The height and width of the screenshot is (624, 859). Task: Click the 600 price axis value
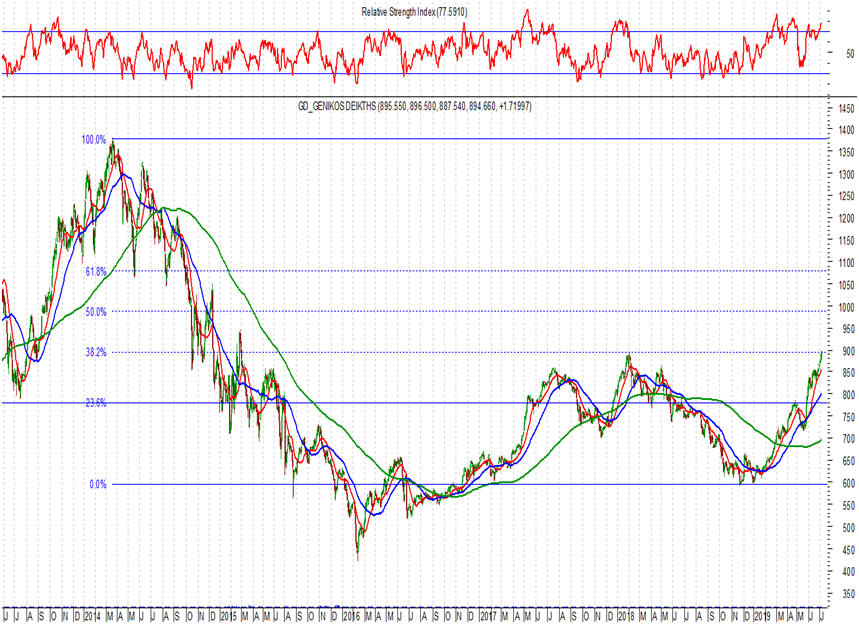[x=848, y=484]
